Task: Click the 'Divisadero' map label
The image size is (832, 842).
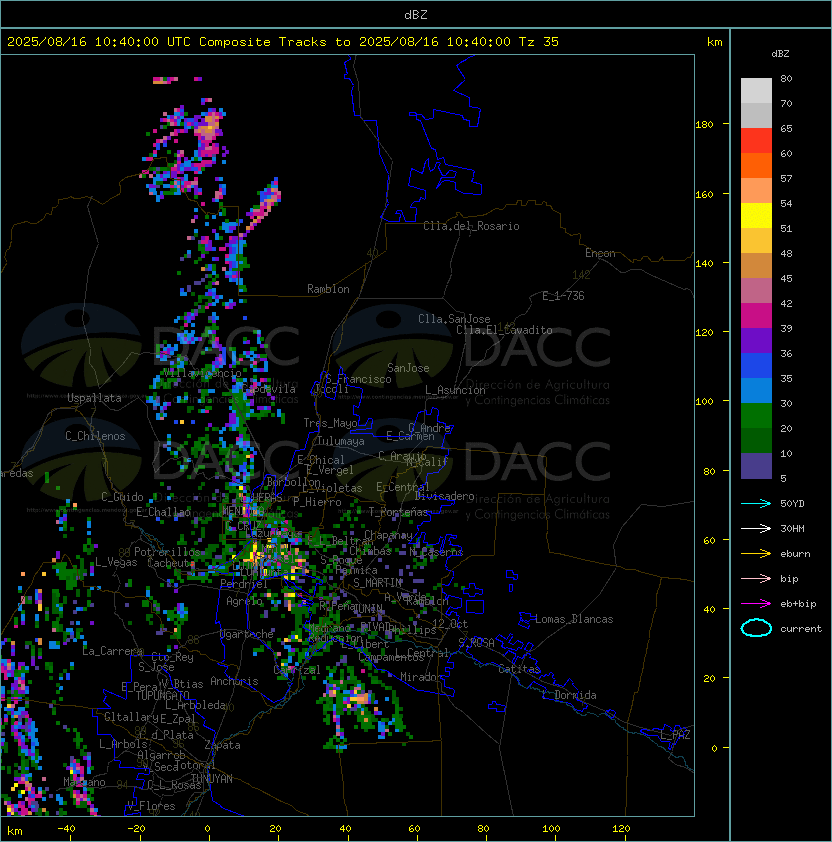Action: (x=444, y=496)
